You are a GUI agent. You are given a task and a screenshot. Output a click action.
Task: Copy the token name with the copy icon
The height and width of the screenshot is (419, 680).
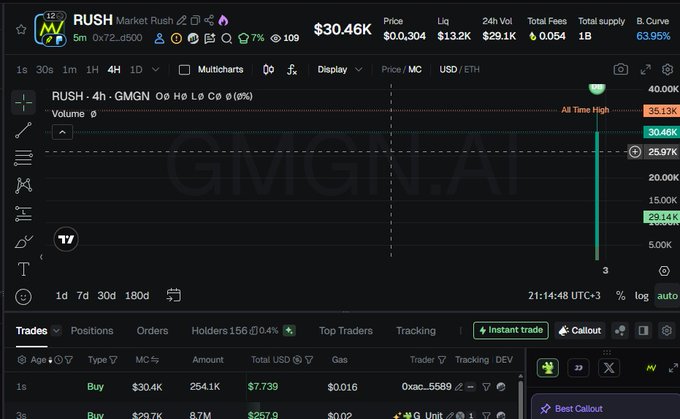pyautogui.click(x=196, y=20)
